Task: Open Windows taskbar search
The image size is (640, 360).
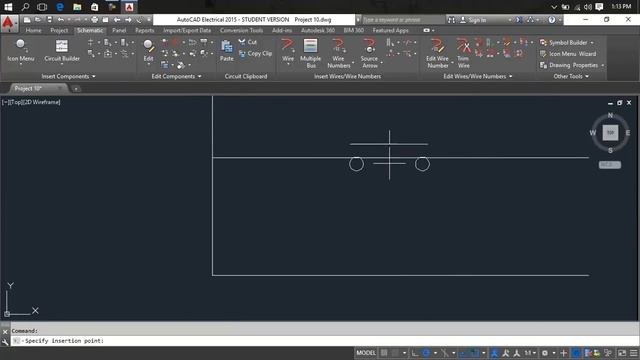Action: click(x=25, y=7)
